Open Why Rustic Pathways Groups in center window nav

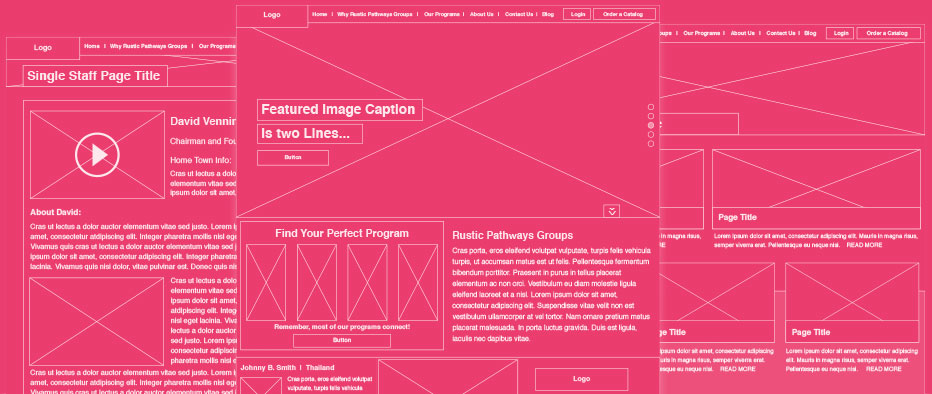(x=374, y=14)
